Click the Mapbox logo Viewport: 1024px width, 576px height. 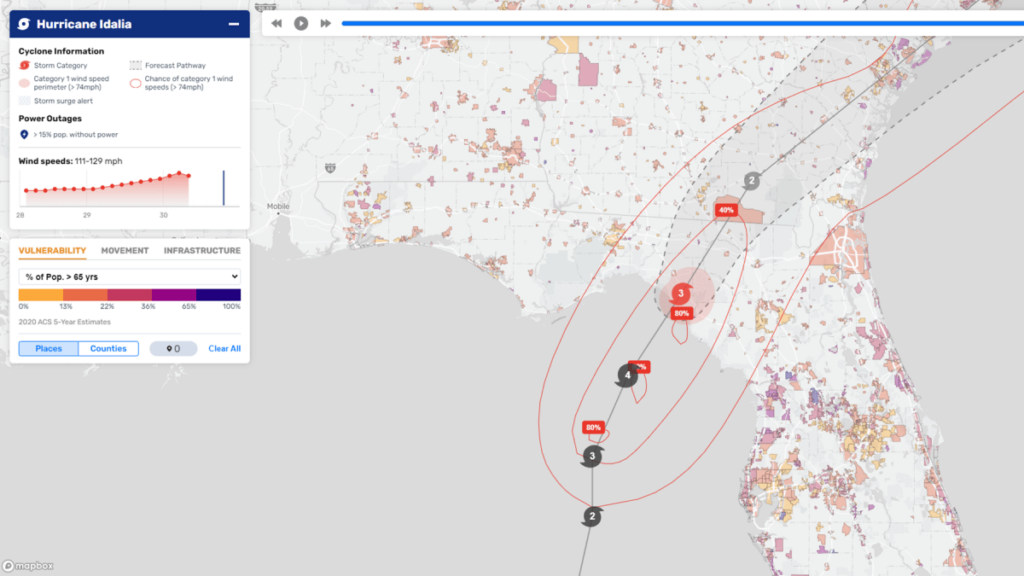(x=30, y=567)
